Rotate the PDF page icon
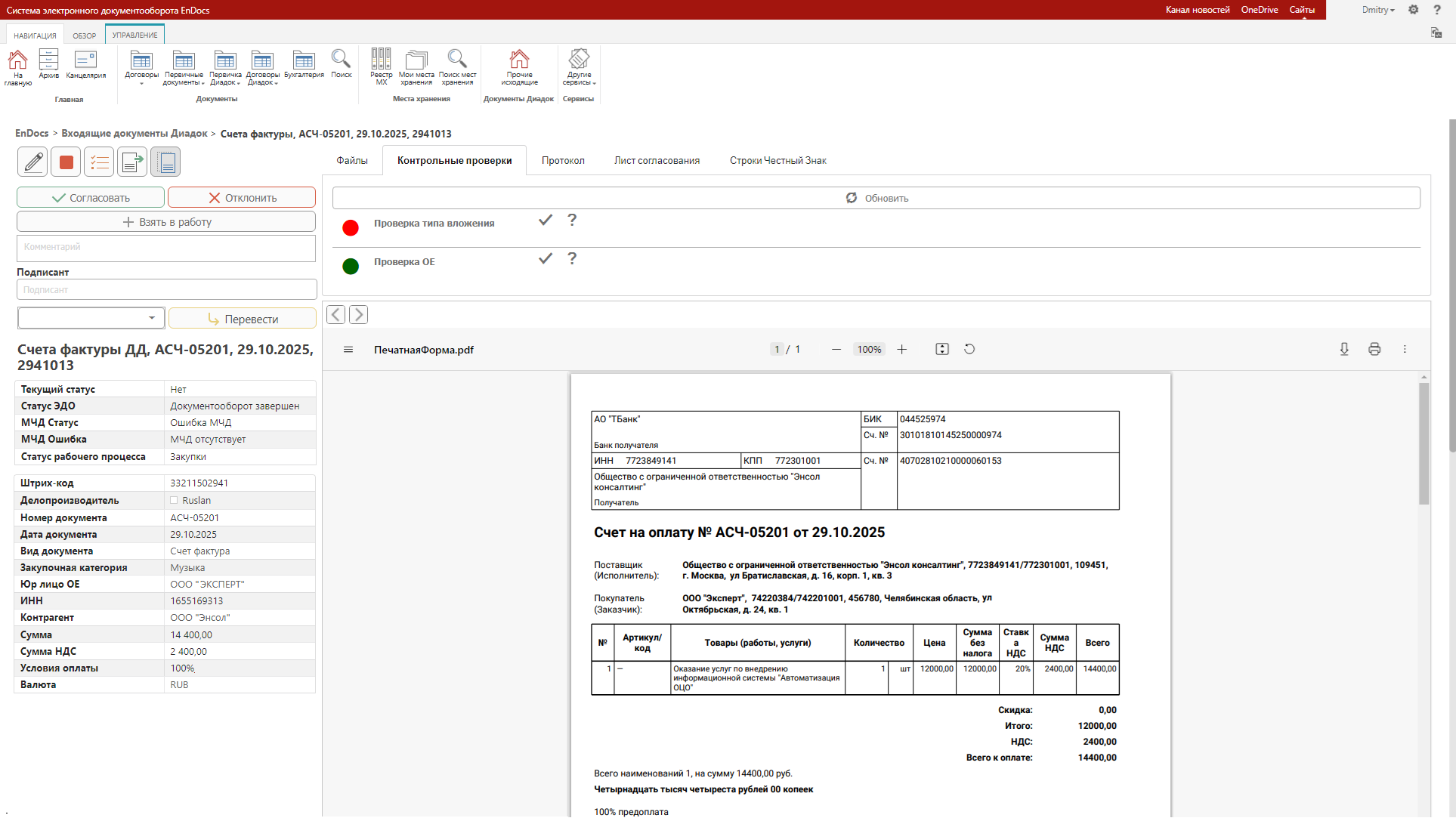 (969, 349)
